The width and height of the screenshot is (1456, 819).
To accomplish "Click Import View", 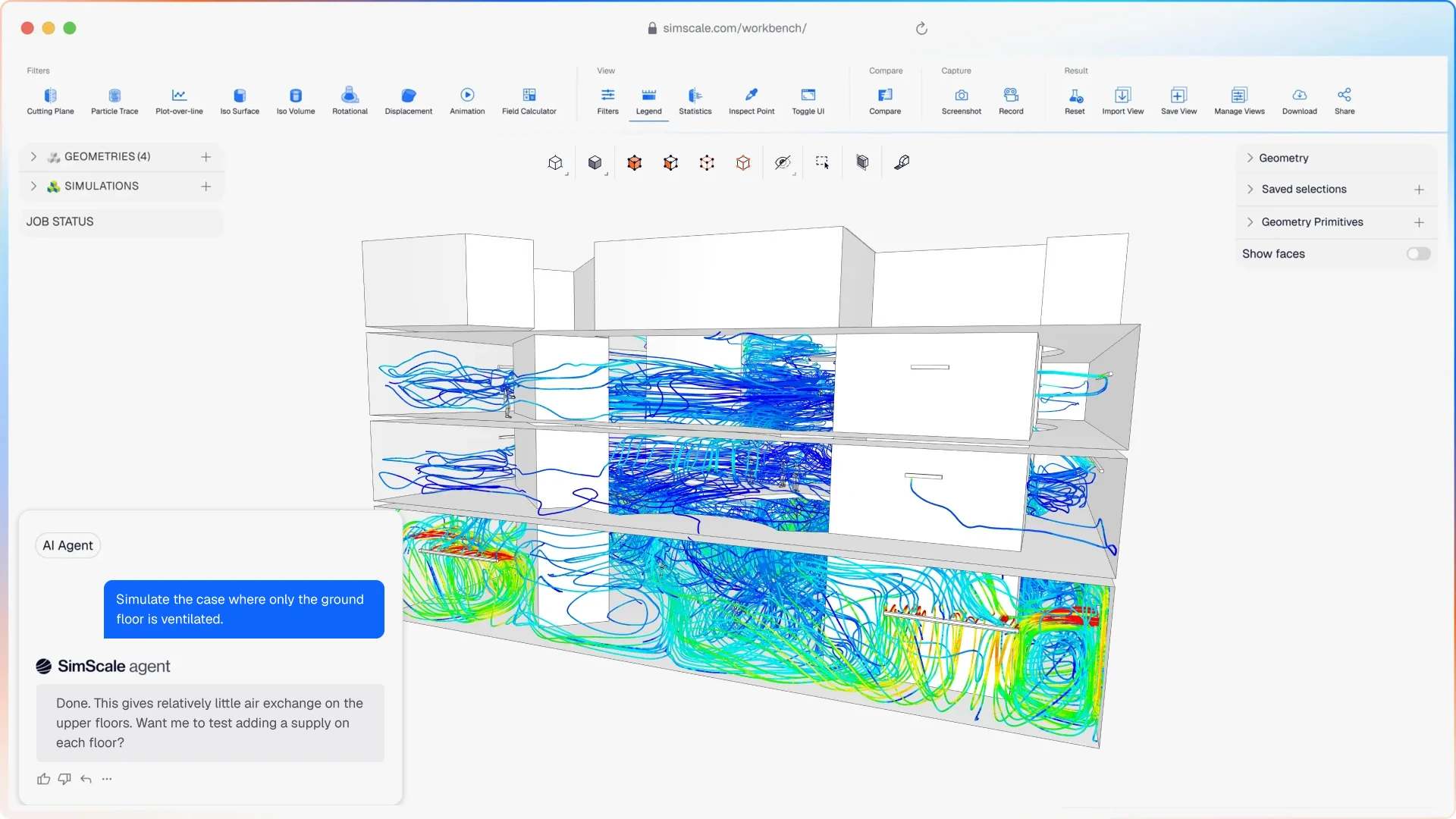I will (1122, 101).
